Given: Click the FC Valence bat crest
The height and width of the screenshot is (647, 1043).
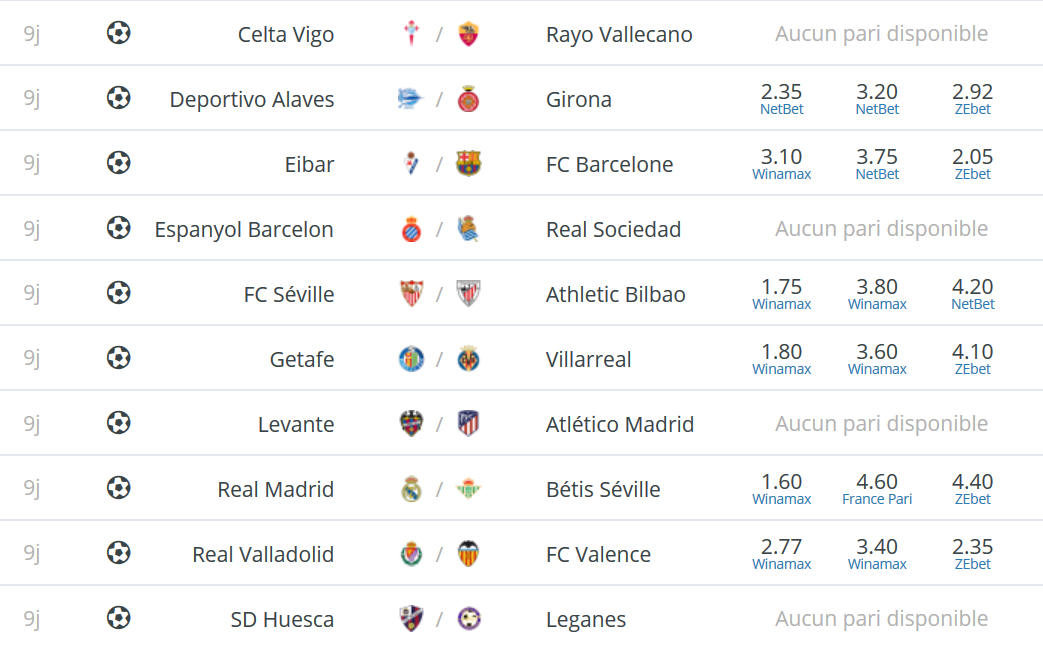Looking at the screenshot, I should click(468, 553).
